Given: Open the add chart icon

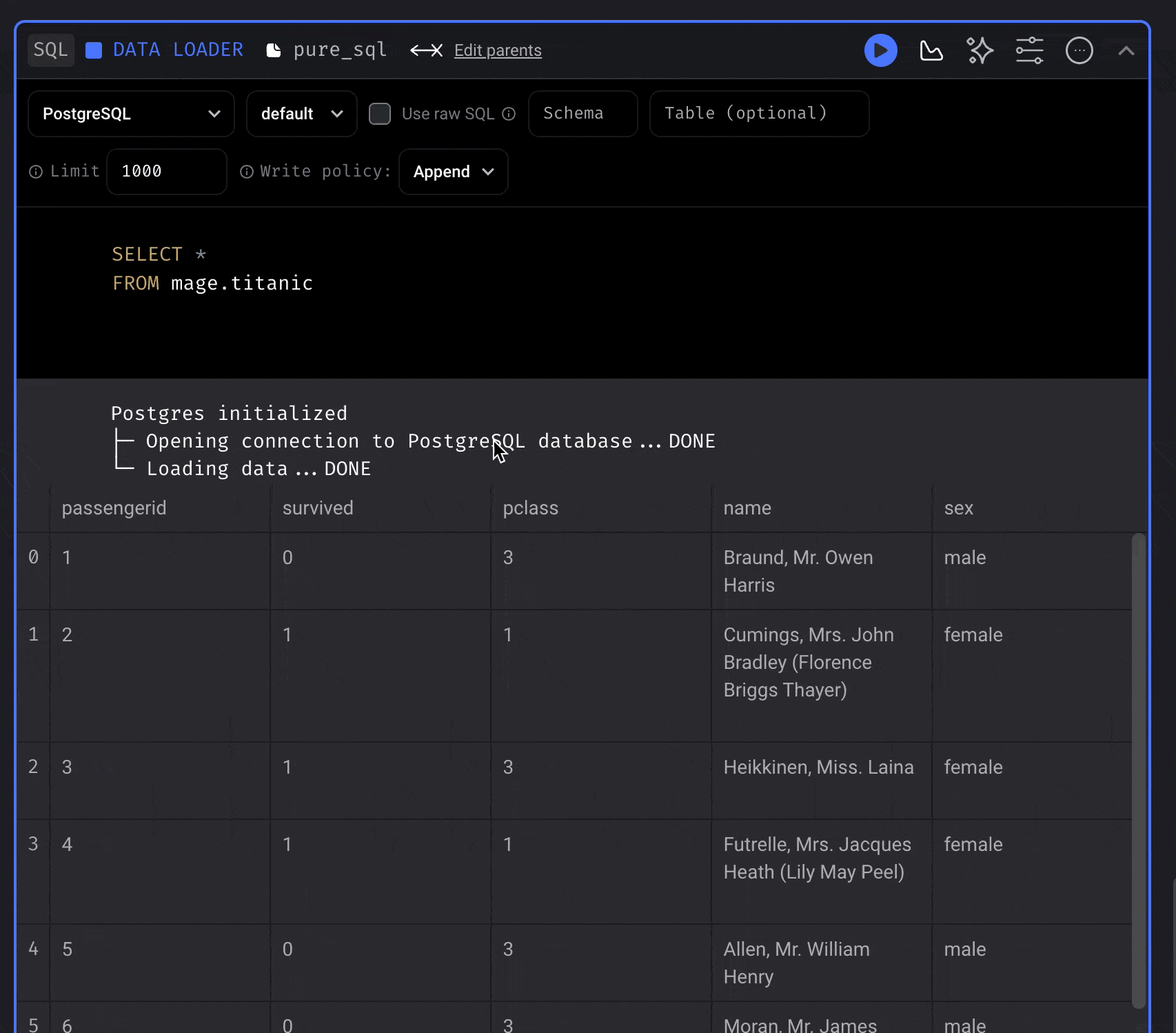Looking at the screenshot, I should (931, 50).
